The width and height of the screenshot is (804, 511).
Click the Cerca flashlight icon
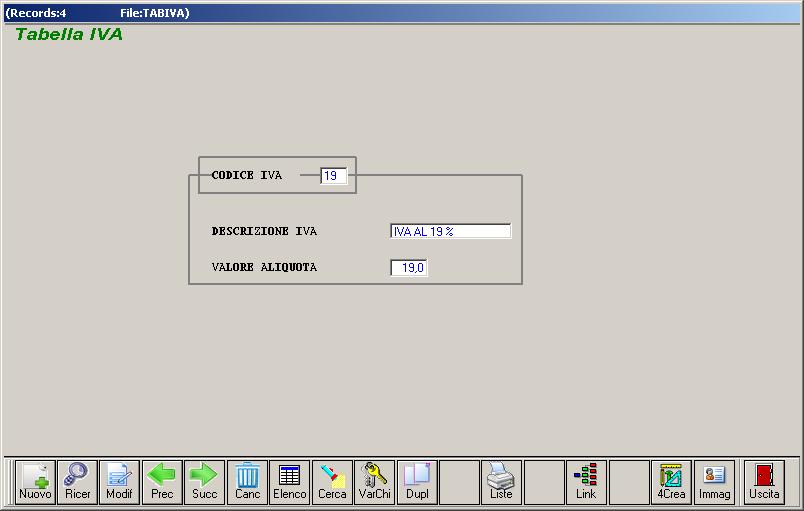(332, 482)
